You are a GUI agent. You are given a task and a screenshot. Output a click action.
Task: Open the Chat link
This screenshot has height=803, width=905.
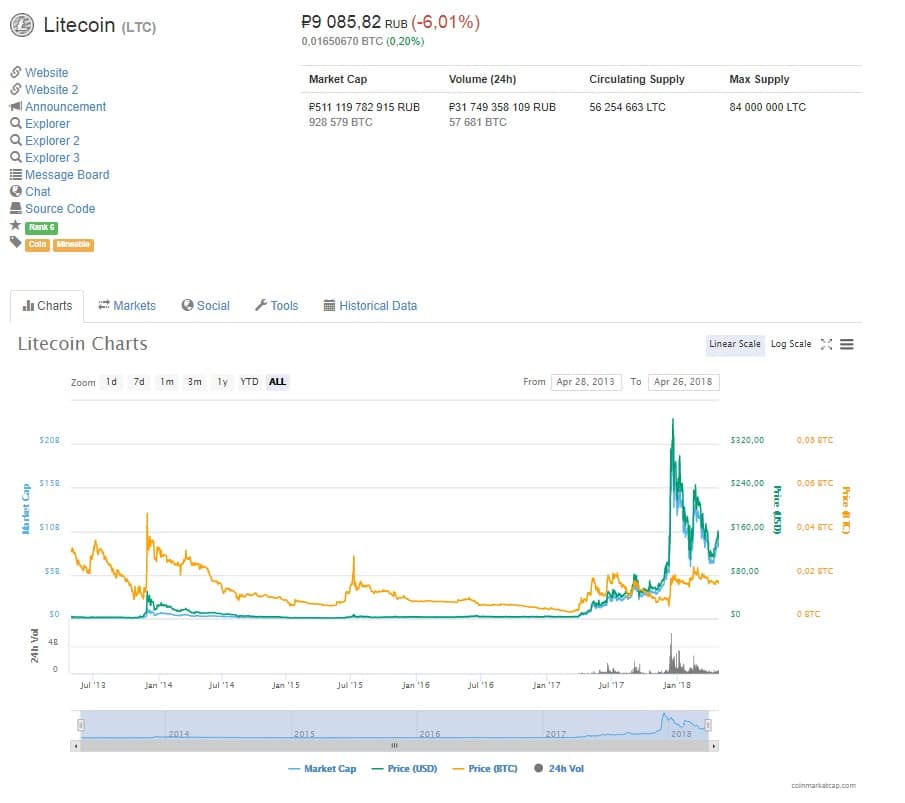coord(38,192)
